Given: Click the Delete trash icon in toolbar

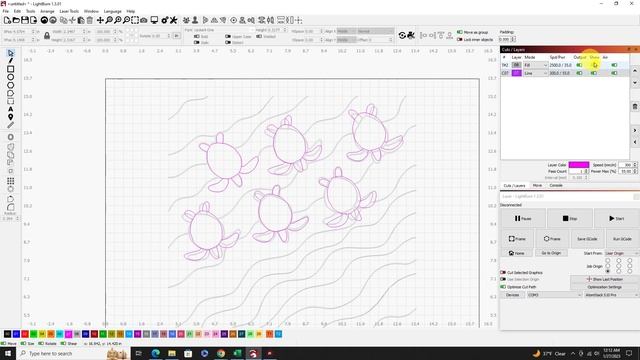Looking at the screenshot, I should [x=90, y=20].
